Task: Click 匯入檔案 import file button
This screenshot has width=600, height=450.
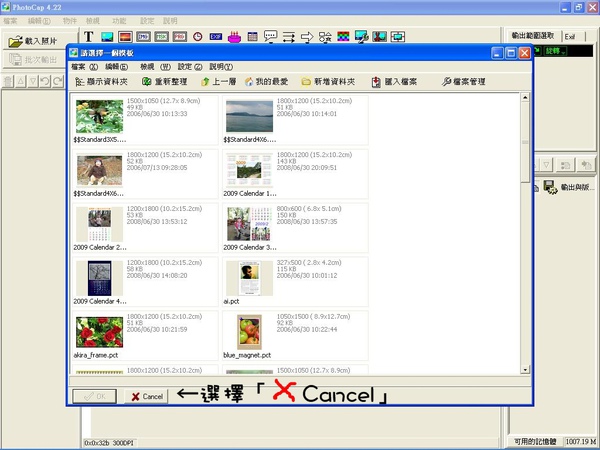Action: (x=394, y=82)
